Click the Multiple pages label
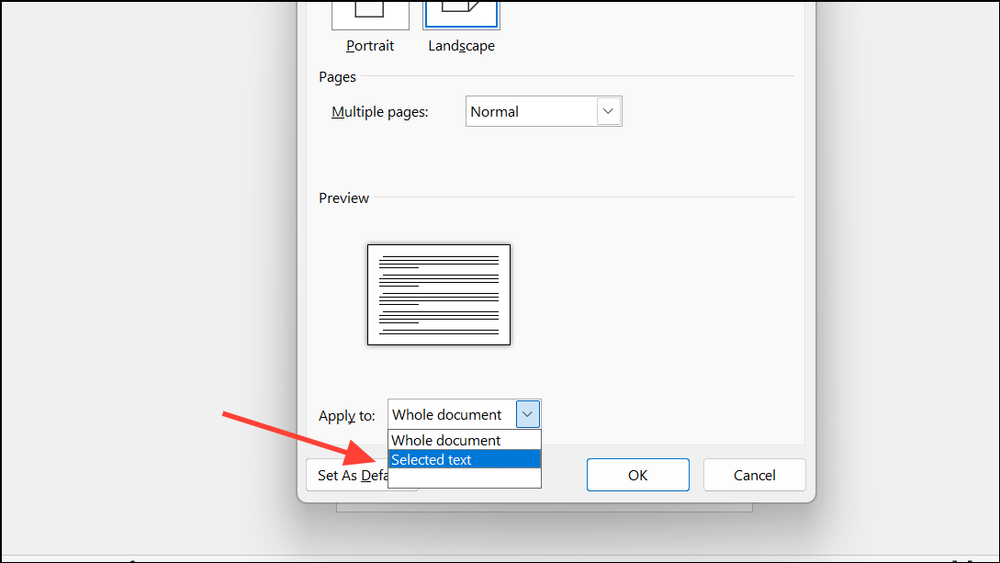This screenshot has width=1000, height=563. click(x=380, y=112)
